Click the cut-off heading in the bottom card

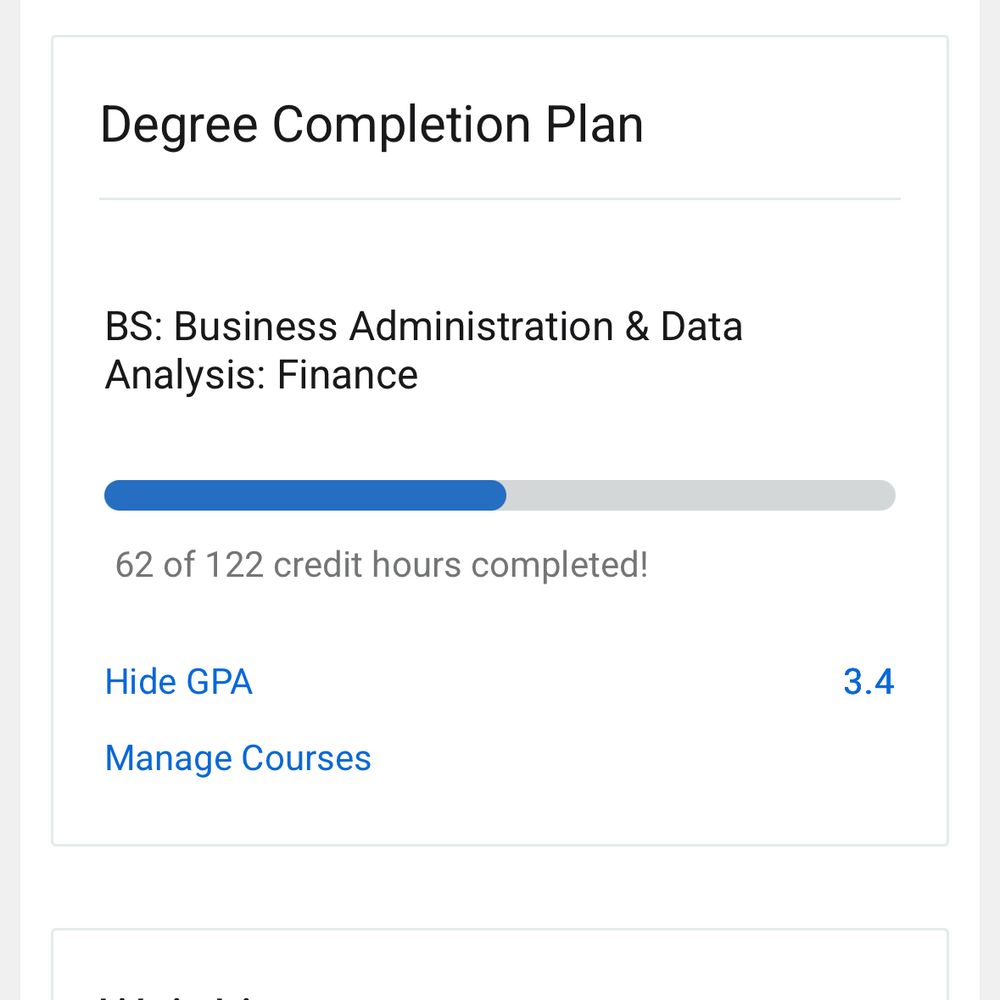click(x=180, y=993)
